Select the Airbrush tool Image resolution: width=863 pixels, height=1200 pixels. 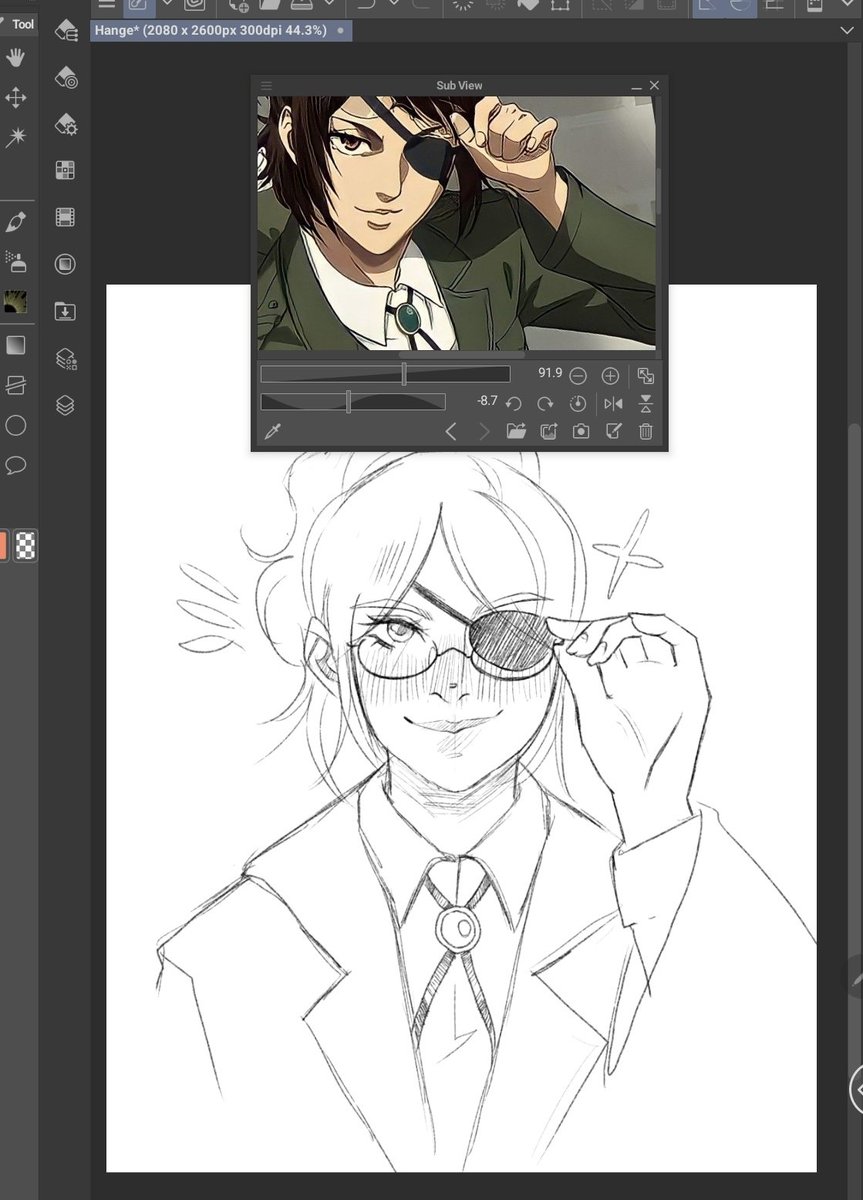click(x=16, y=262)
